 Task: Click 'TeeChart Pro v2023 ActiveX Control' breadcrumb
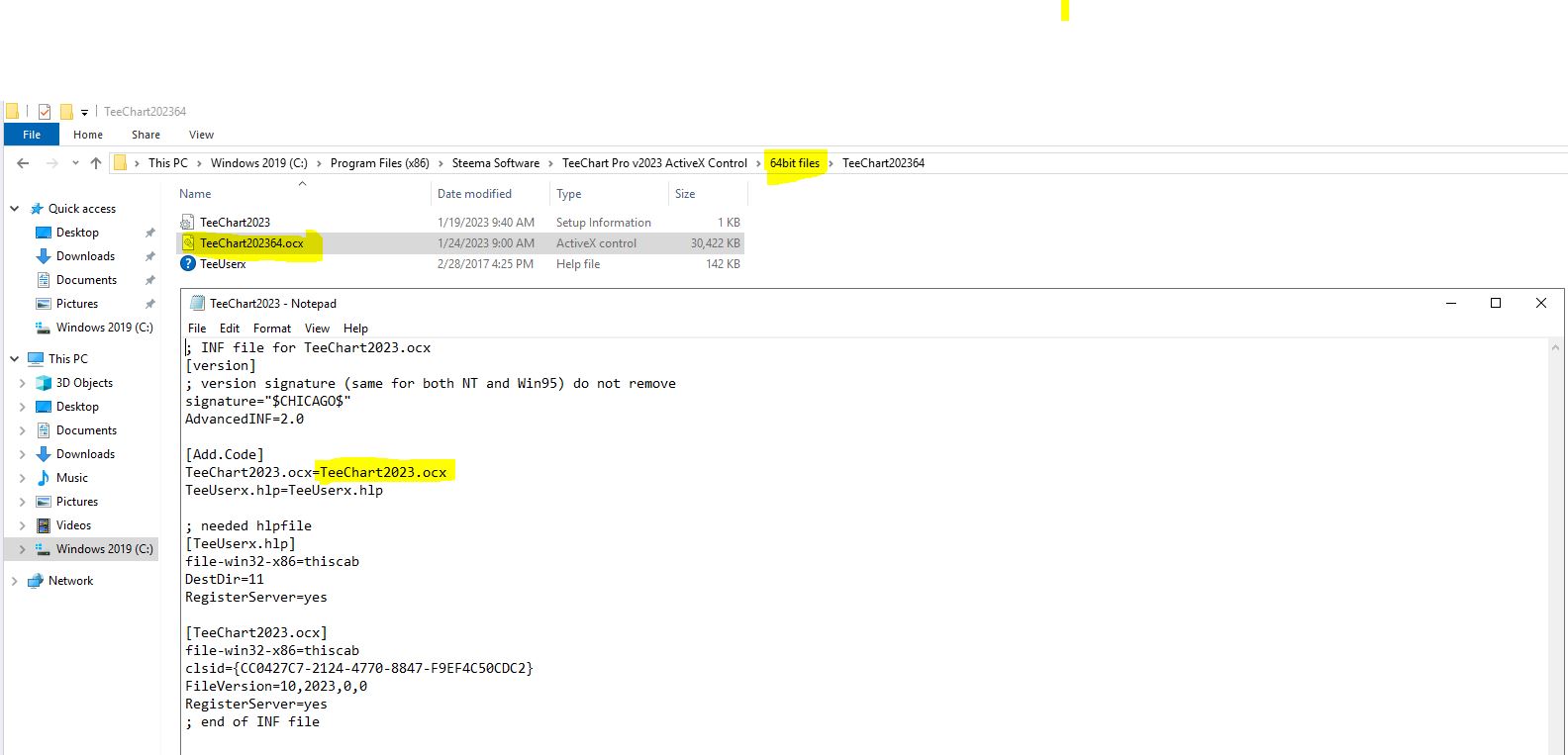tap(654, 163)
